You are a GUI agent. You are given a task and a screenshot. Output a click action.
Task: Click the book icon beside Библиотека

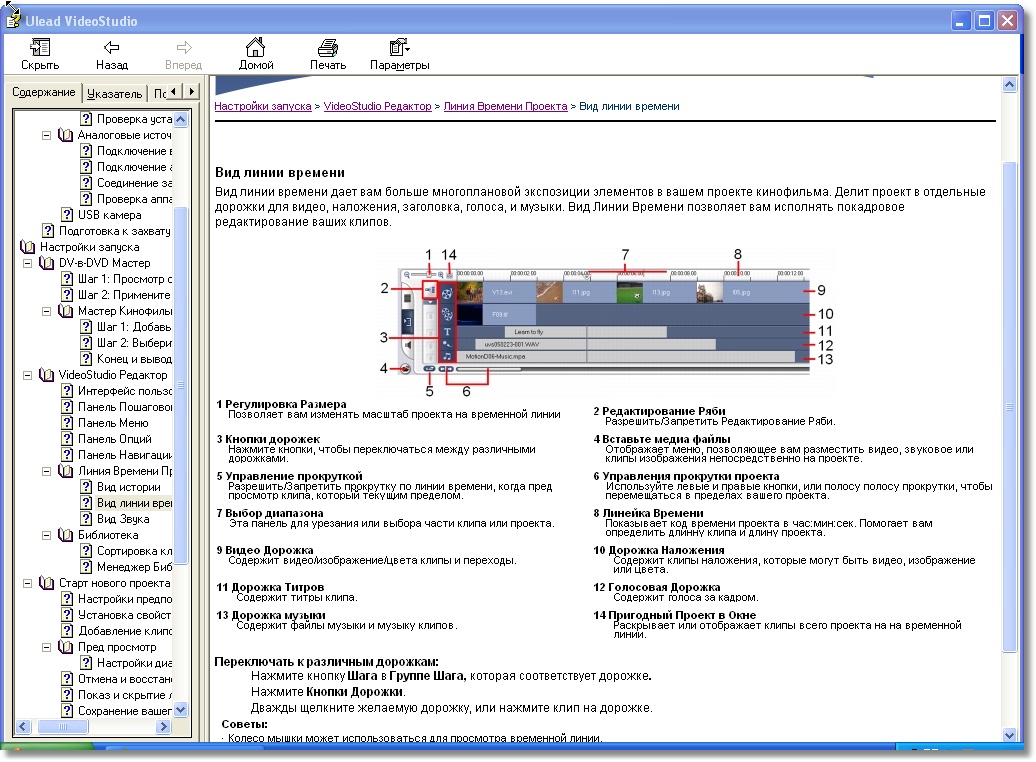pos(66,535)
